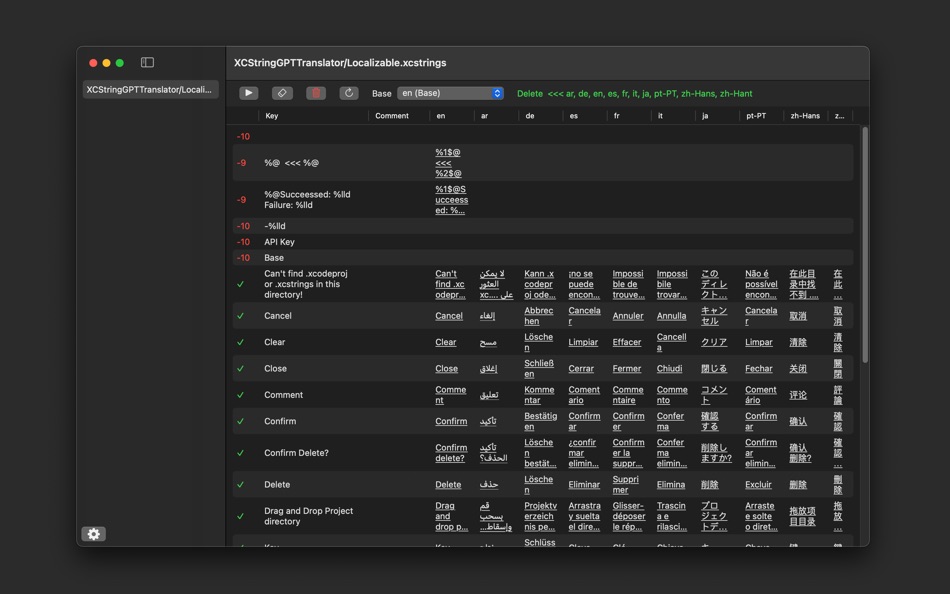Select the Localizable.xcstrings file in sidebar

[149, 89]
